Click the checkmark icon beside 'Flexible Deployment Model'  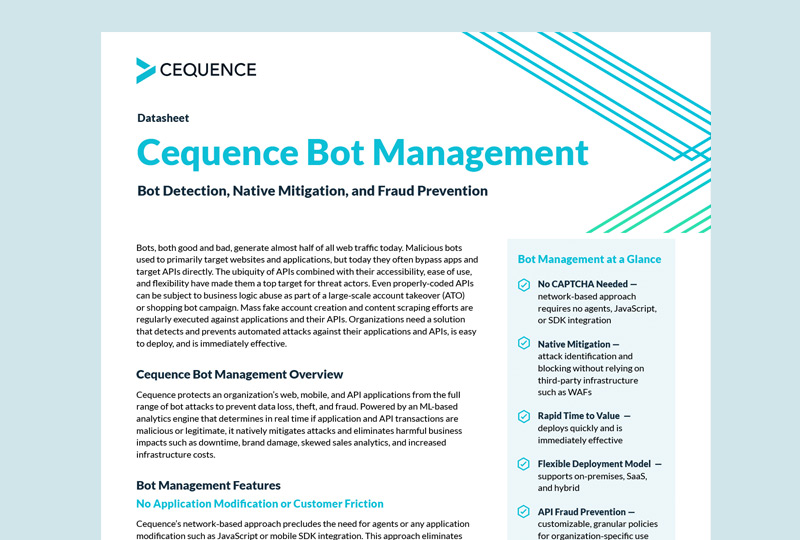[x=524, y=464]
